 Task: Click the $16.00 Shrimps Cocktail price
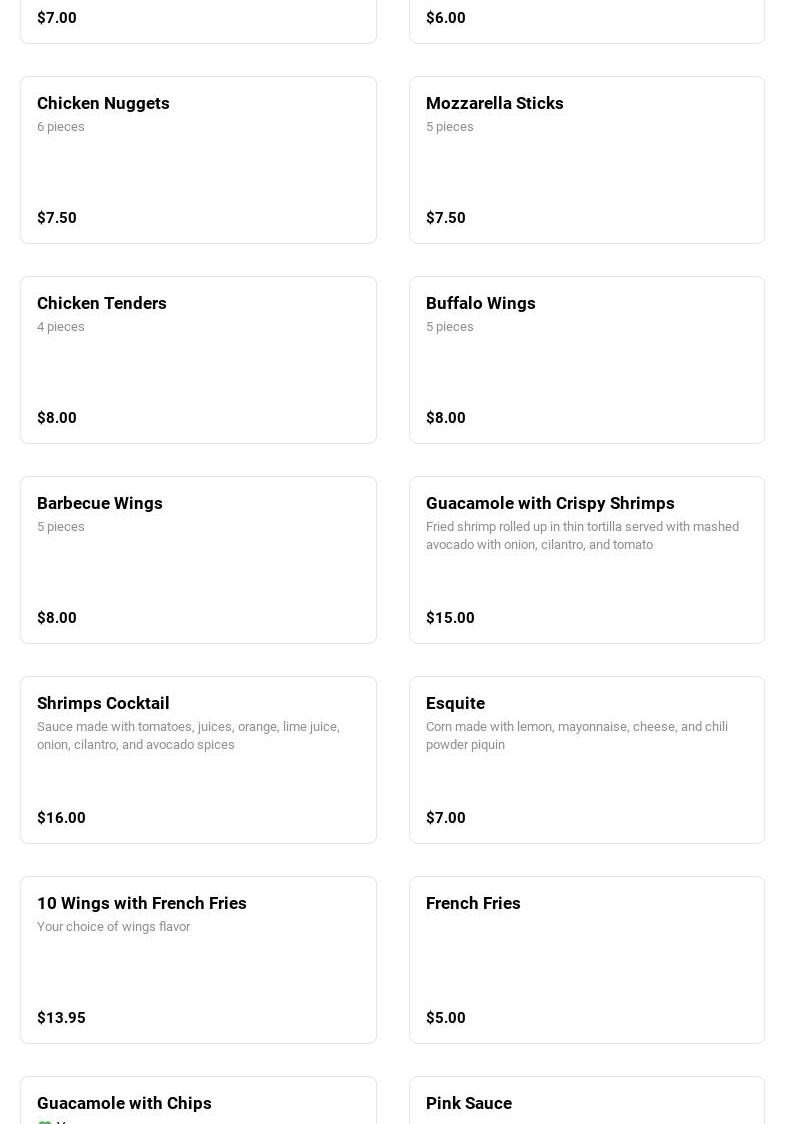pyautogui.click(x=61, y=817)
